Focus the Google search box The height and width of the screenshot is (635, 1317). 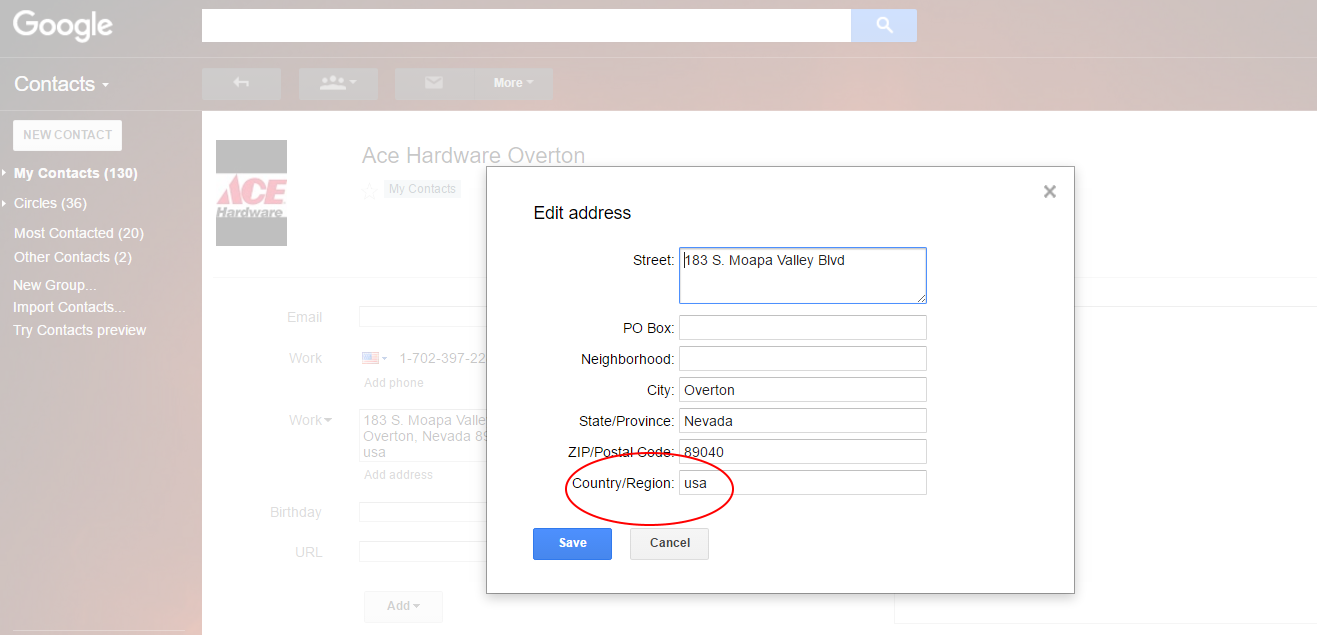point(526,26)
